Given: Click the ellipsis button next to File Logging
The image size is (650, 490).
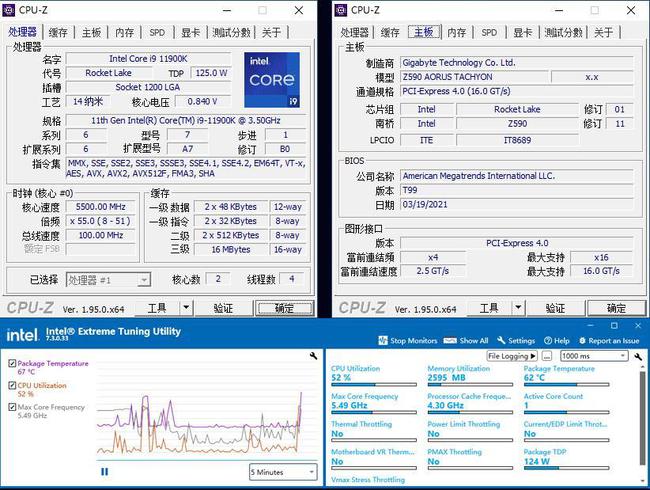Looking at the screenshot, I should [547, 356].
